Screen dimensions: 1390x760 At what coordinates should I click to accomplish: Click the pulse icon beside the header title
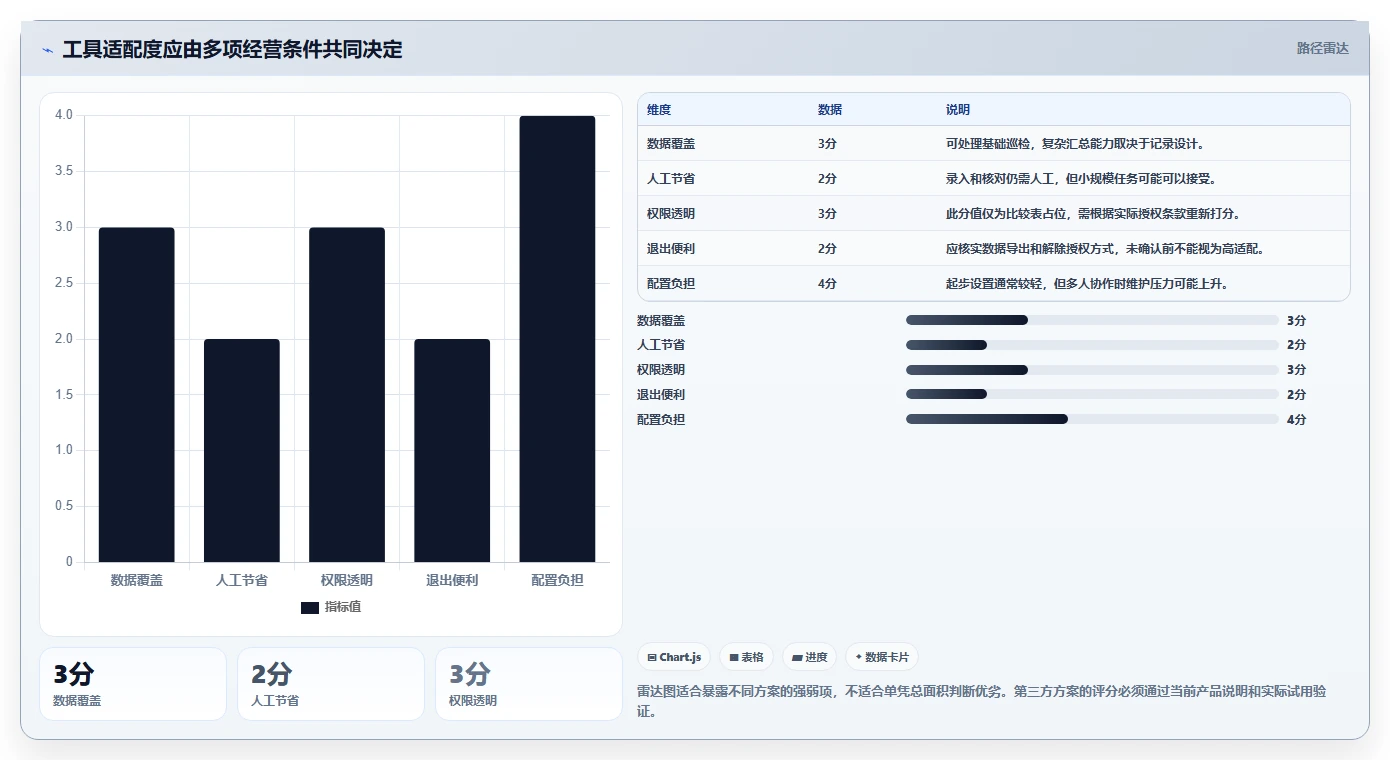click(x=47, y=50)
